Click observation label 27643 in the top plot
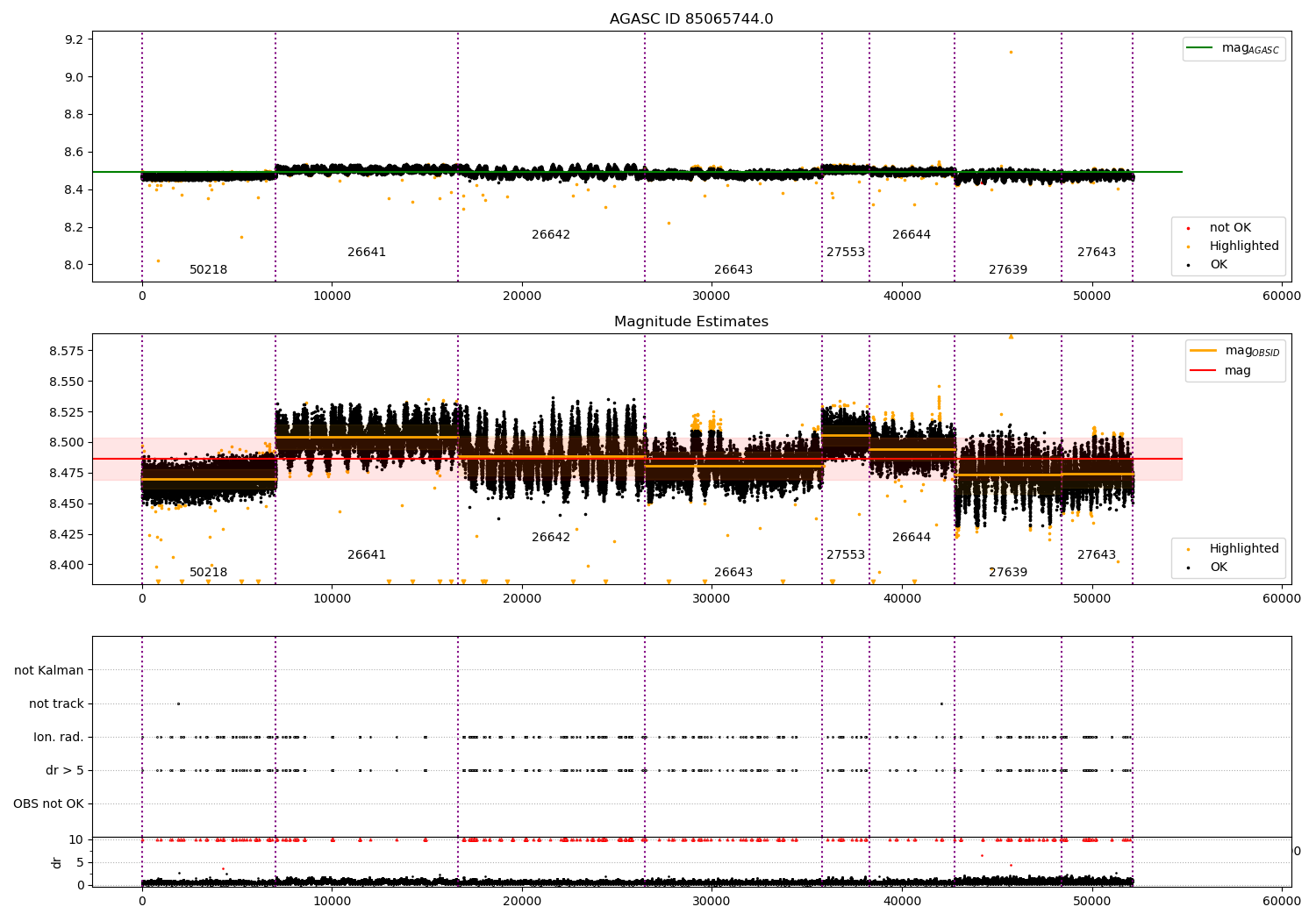 tap(1097, 253)
